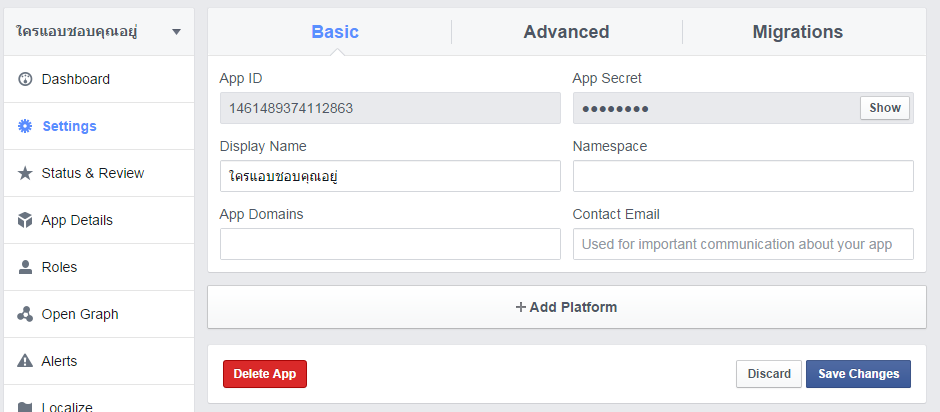
Task: Switch to the Advanced tab
Action: 566,32
